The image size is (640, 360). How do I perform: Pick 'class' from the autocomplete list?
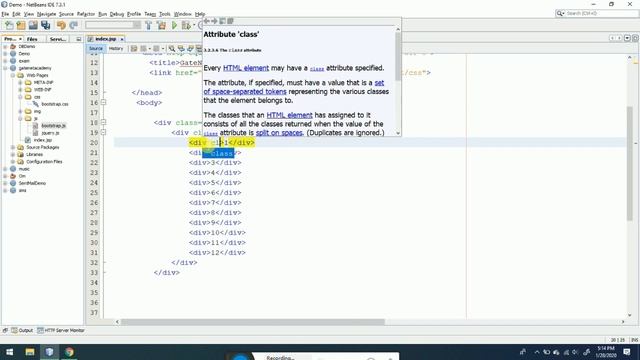219,153
